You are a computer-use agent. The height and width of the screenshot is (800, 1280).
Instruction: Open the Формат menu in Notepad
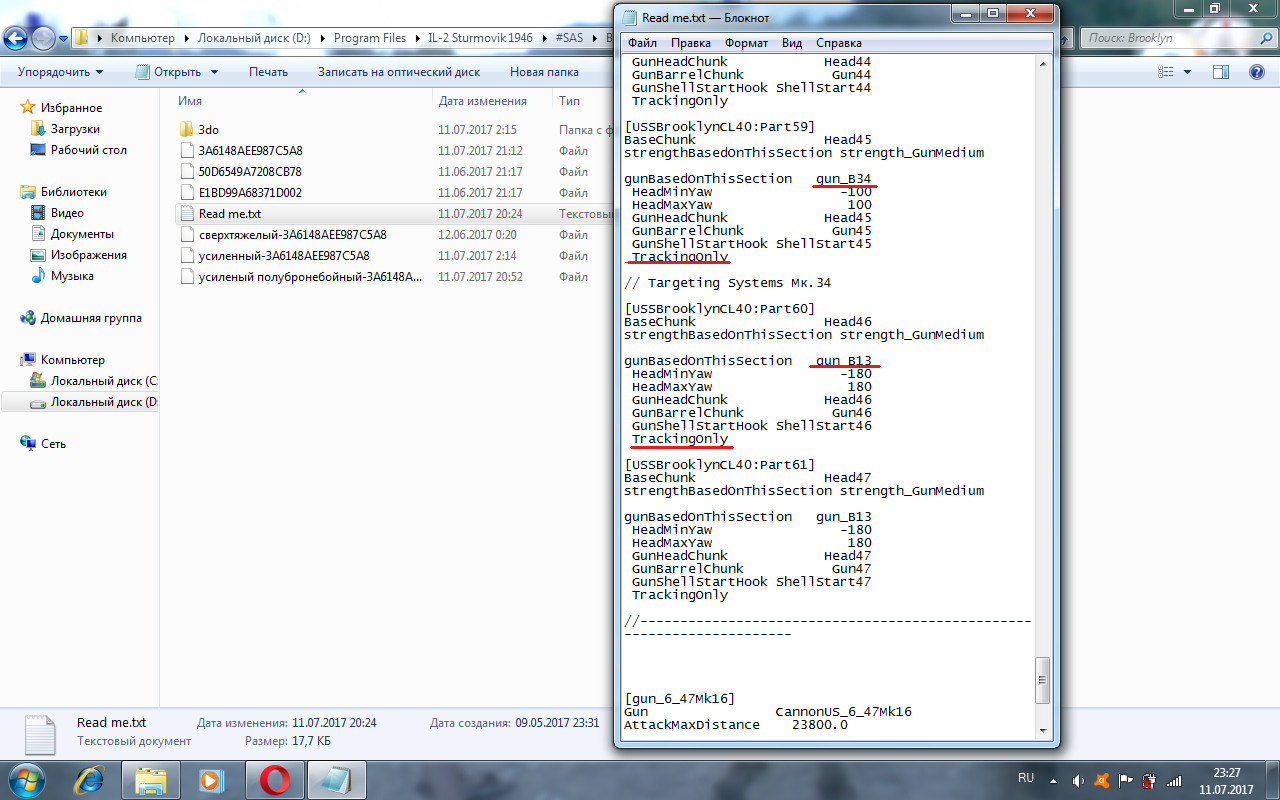point(746,43)
